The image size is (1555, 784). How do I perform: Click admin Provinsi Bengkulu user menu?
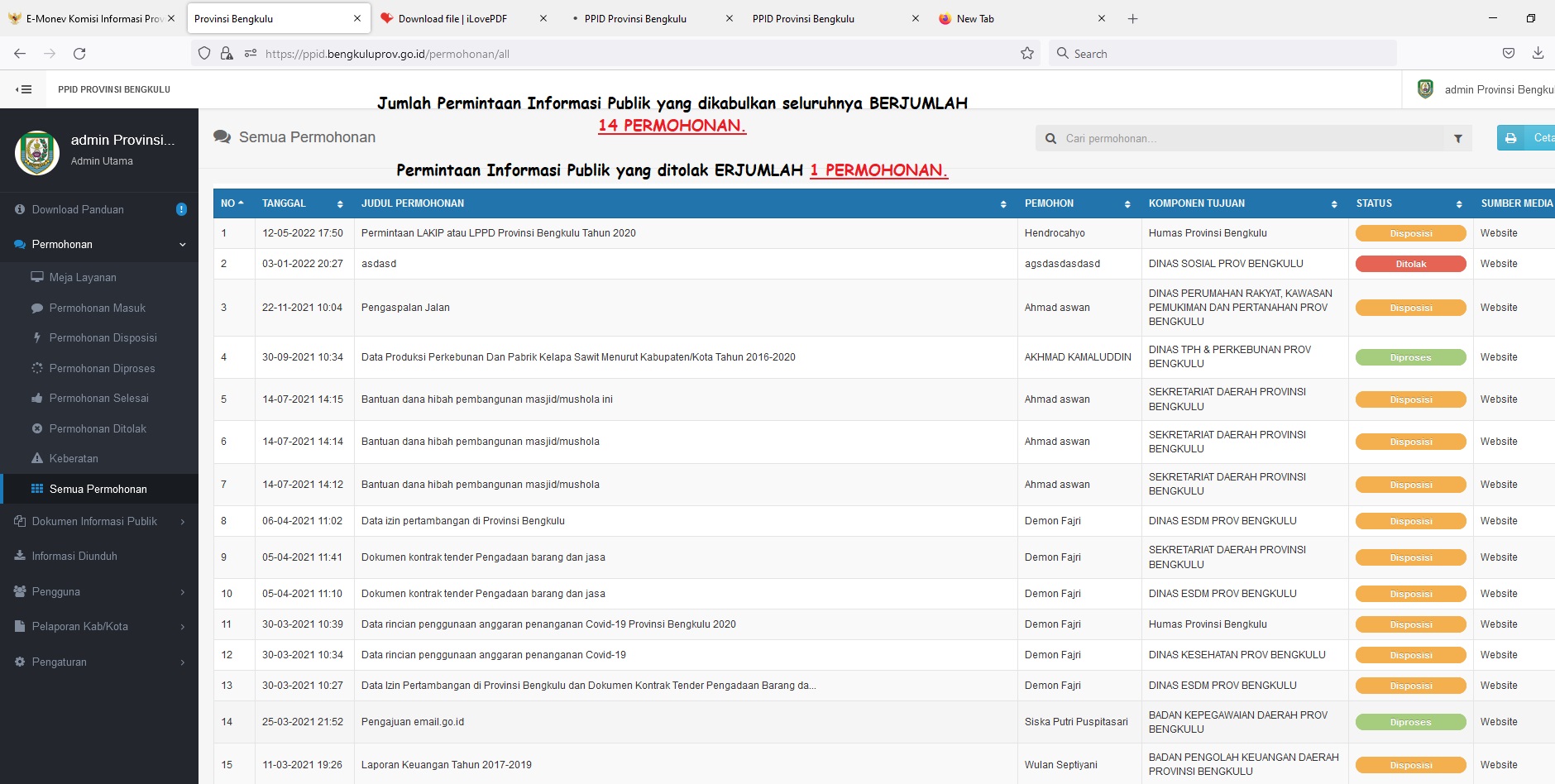tap(1486, 89)
